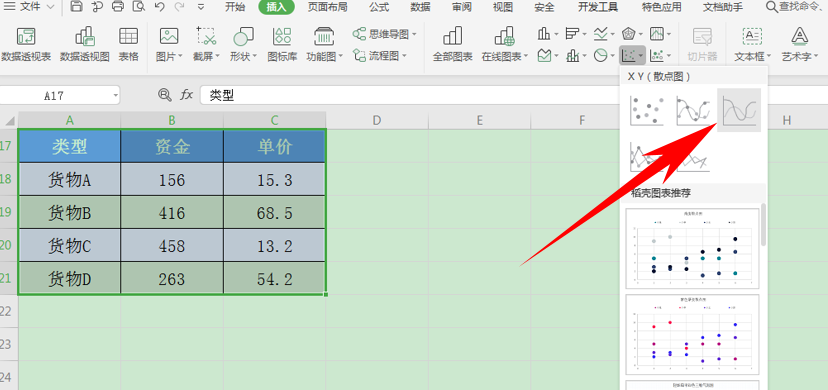Click the 形状 shapes icon
This screenshot has width=828, height=390.
tap(243, 36)
